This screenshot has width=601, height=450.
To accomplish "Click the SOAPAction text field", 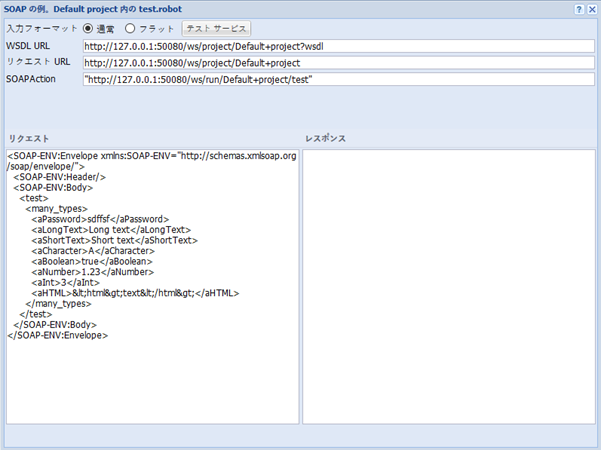I will (338, 79).
